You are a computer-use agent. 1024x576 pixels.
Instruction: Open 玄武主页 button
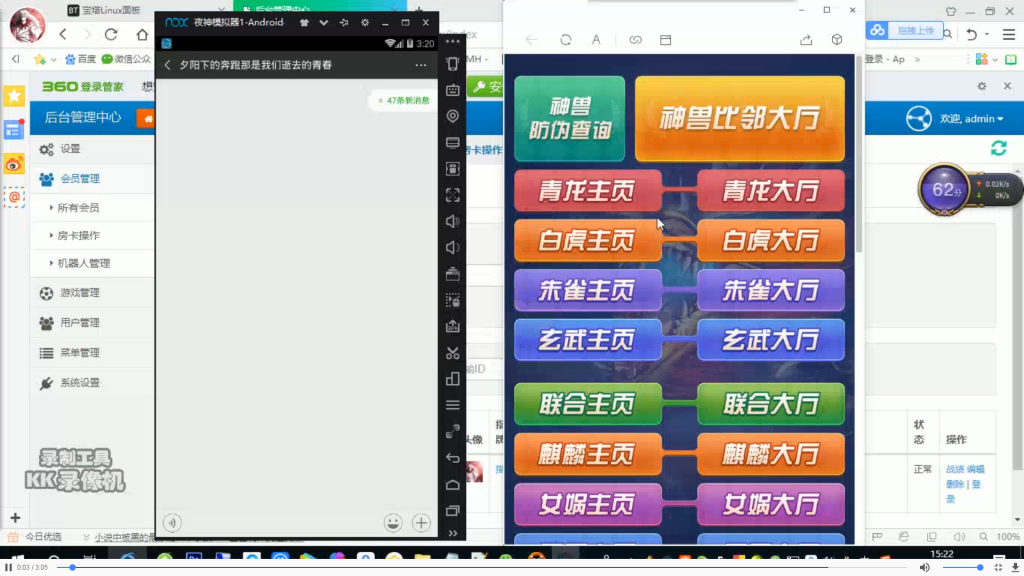tap(587, 340)
